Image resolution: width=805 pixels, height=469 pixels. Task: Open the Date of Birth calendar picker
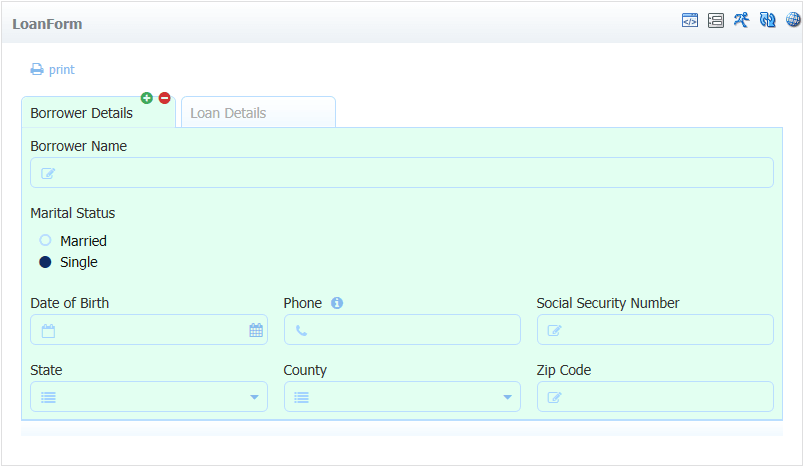coord(256,330)
